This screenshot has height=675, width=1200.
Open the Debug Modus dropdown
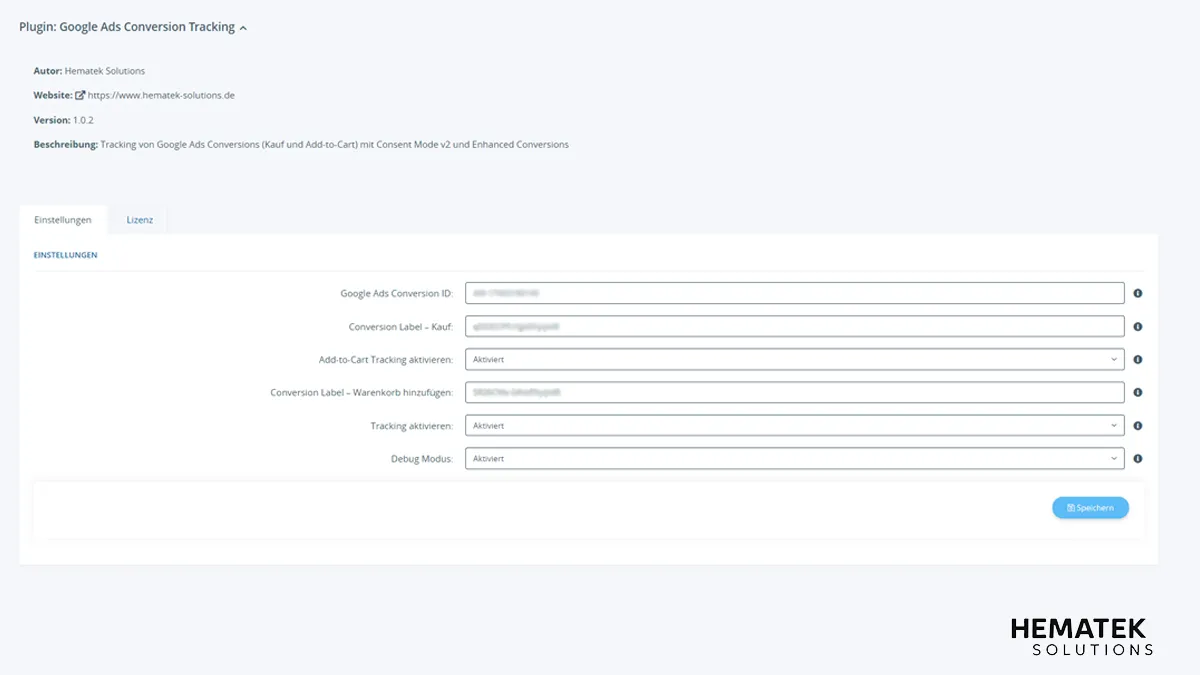click(x=795, y=458)
